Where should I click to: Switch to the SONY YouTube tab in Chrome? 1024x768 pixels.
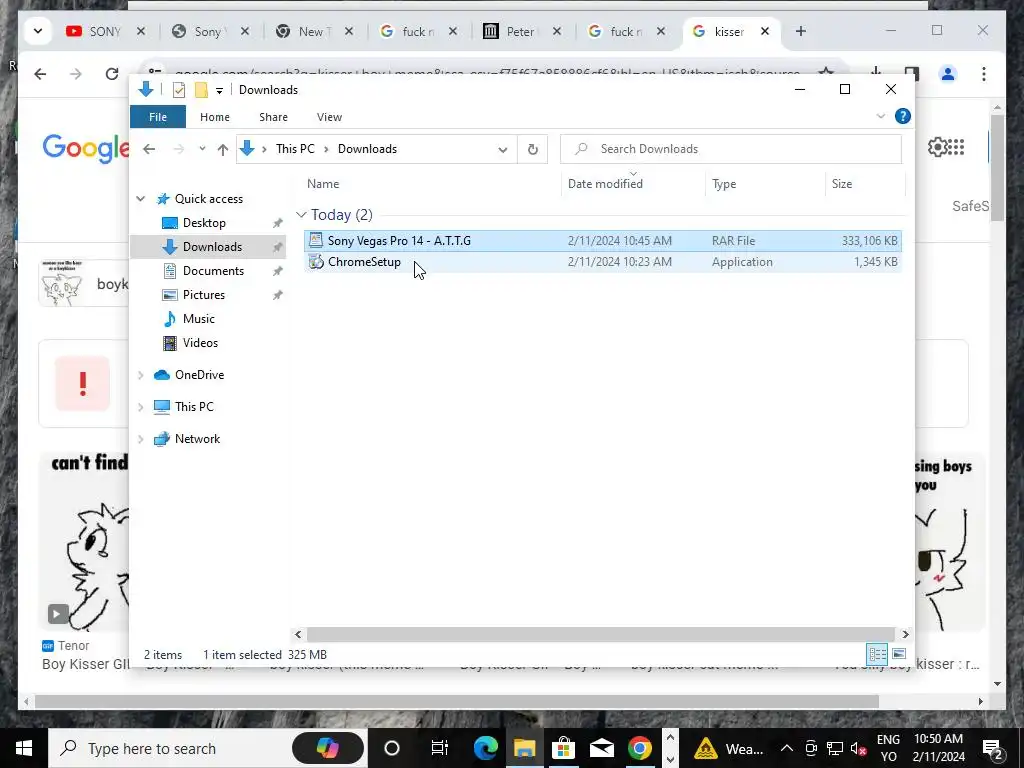[x=105, y=31]
